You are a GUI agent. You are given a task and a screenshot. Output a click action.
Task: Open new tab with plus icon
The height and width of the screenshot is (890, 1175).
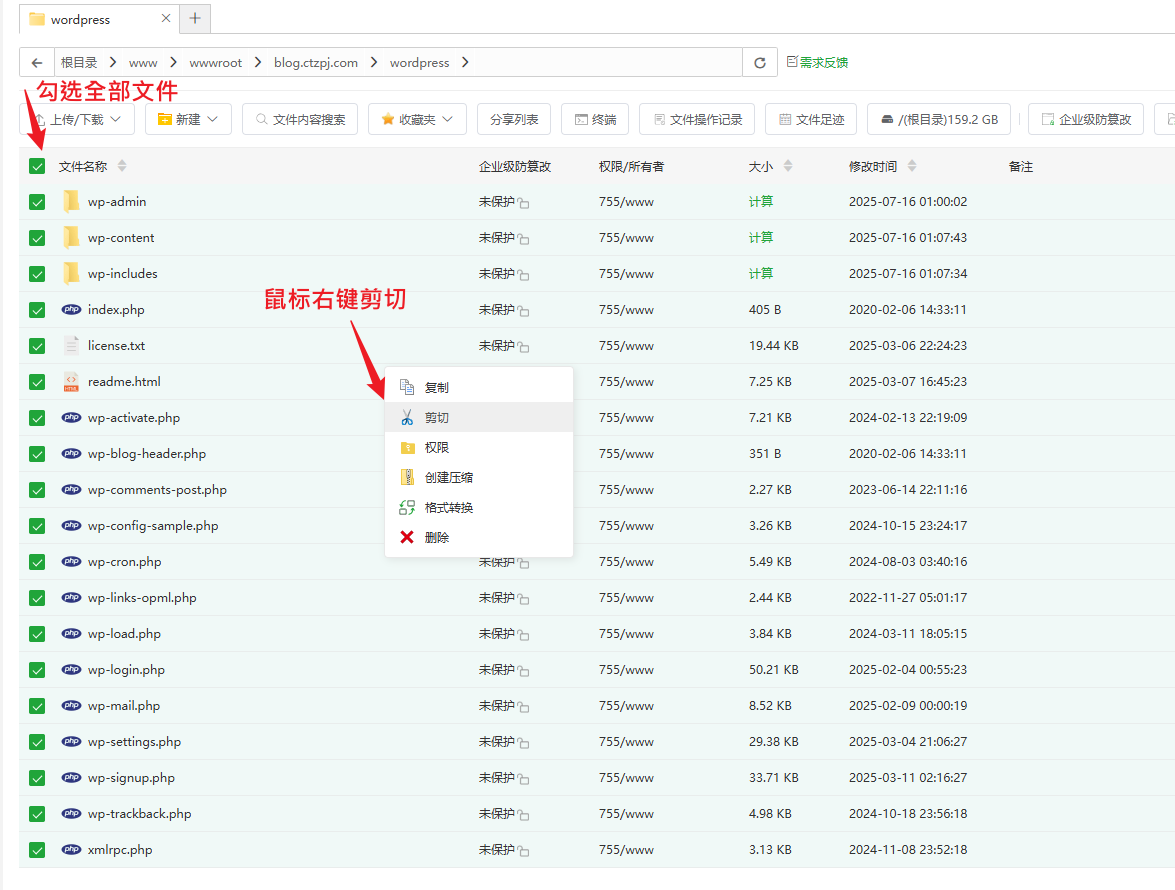tap(195, 18)
